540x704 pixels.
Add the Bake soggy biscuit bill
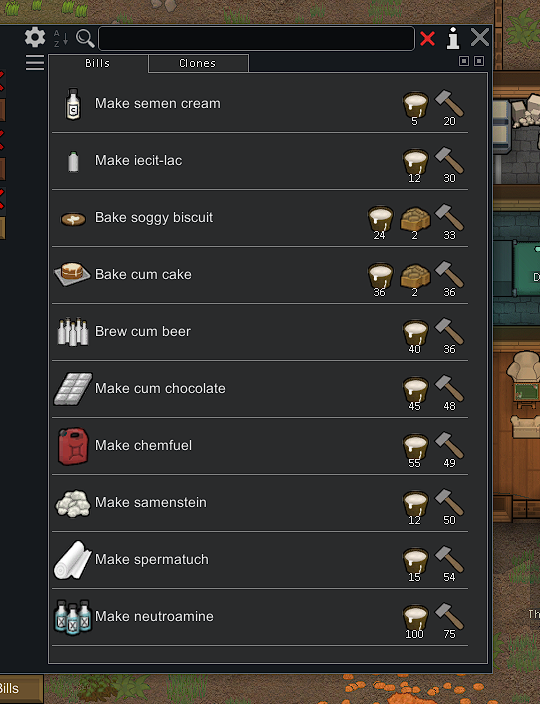click(260, 218)
